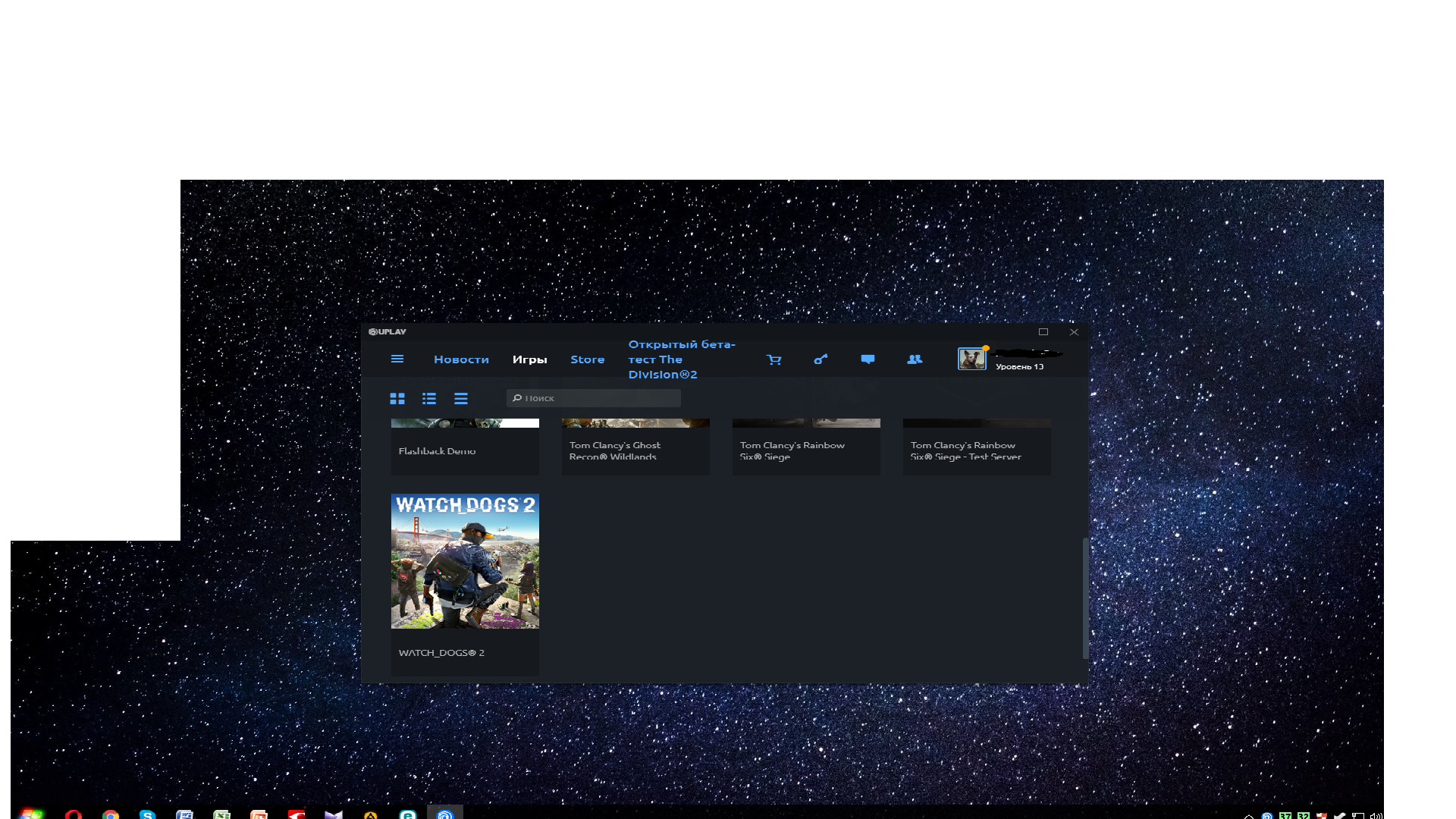Open the chat messages icon
This screenshot has height=819, width=1456.
pyautogui.click(x=868, y=359)
